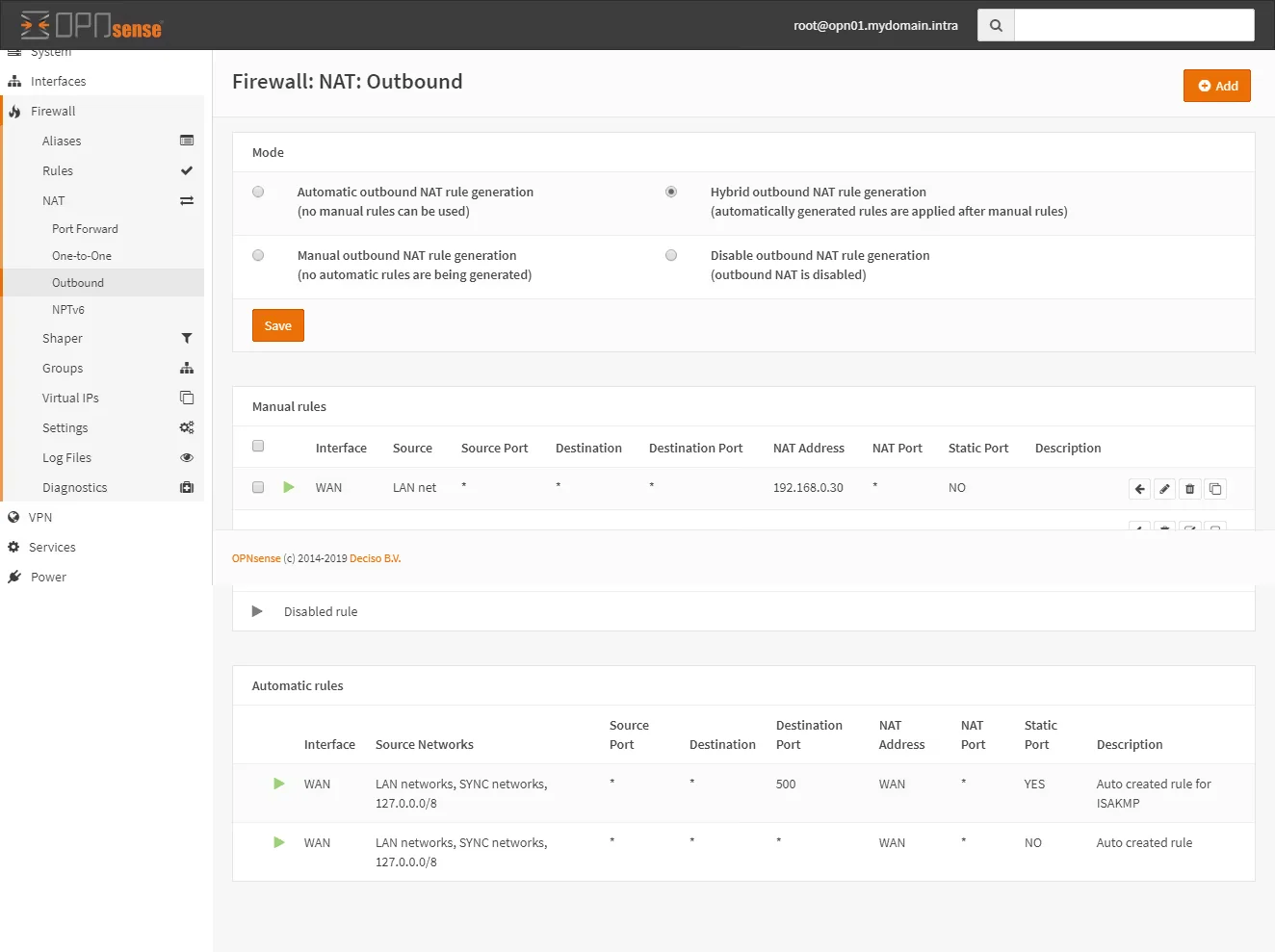The image size is (1275, 952).
Task: Open Port Forward under NAT
Action: pyautogui.click(x=85, y=229)
